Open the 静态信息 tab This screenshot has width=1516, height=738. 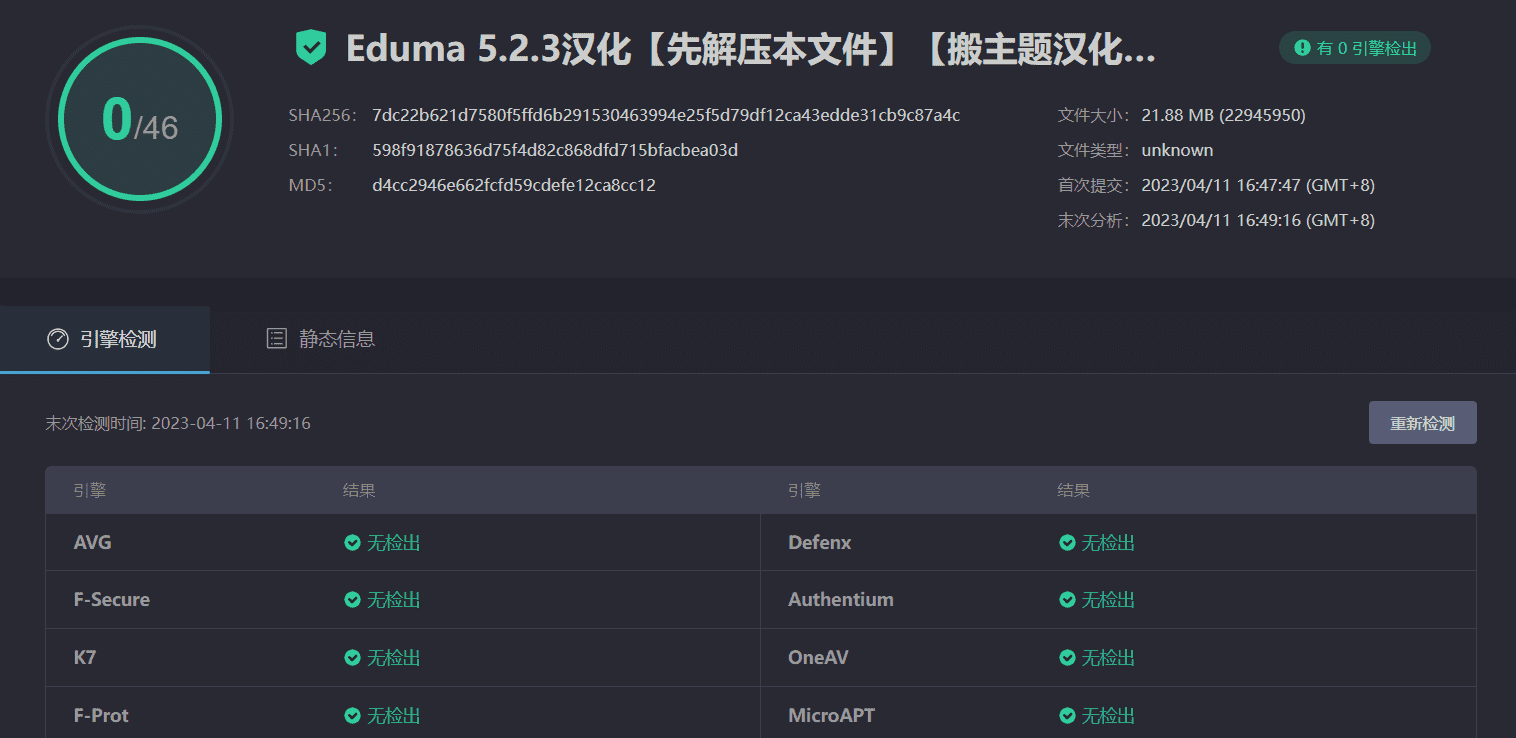click(x=321, y=339)
